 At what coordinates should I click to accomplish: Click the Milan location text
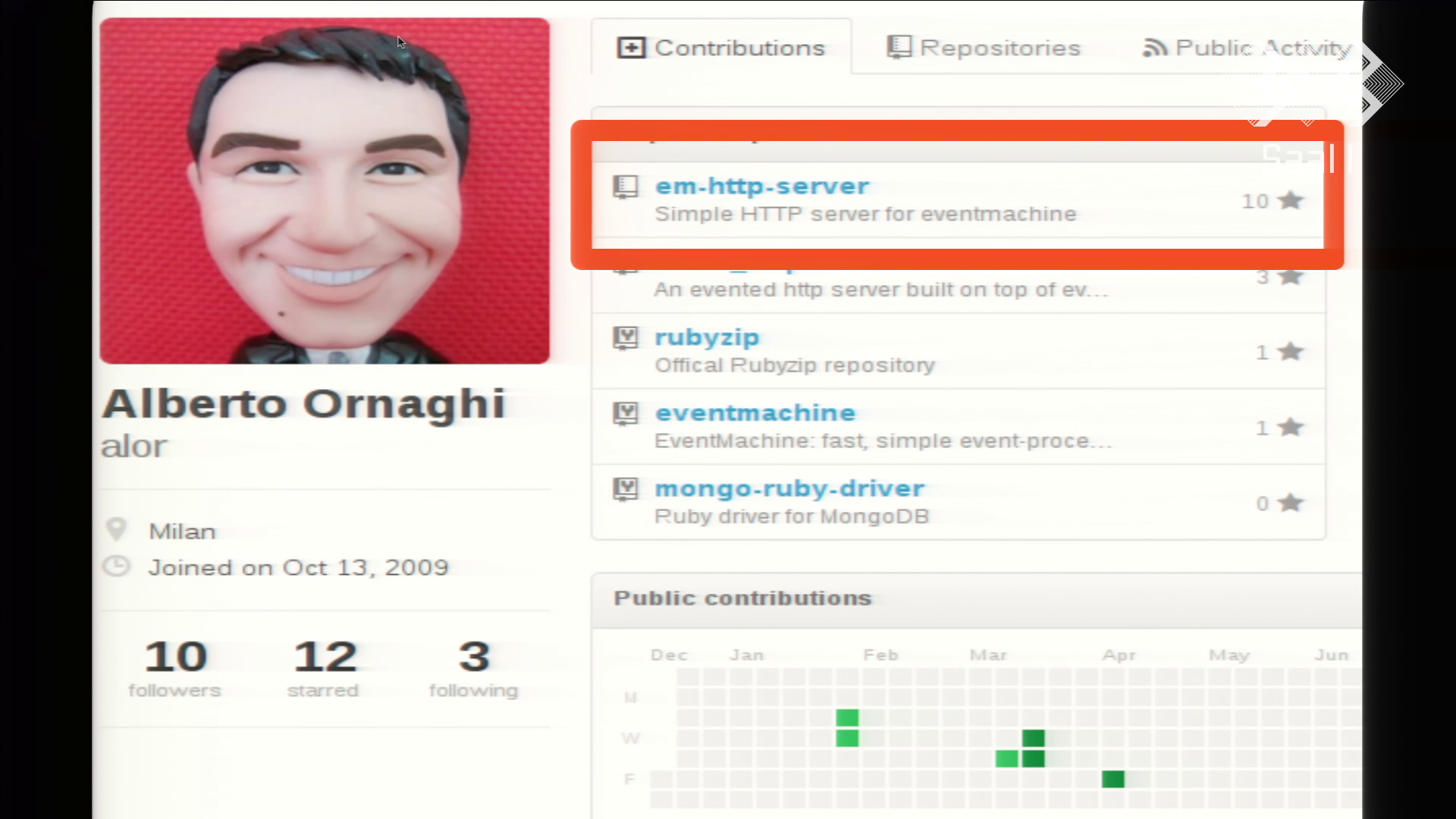click(182, 531)
